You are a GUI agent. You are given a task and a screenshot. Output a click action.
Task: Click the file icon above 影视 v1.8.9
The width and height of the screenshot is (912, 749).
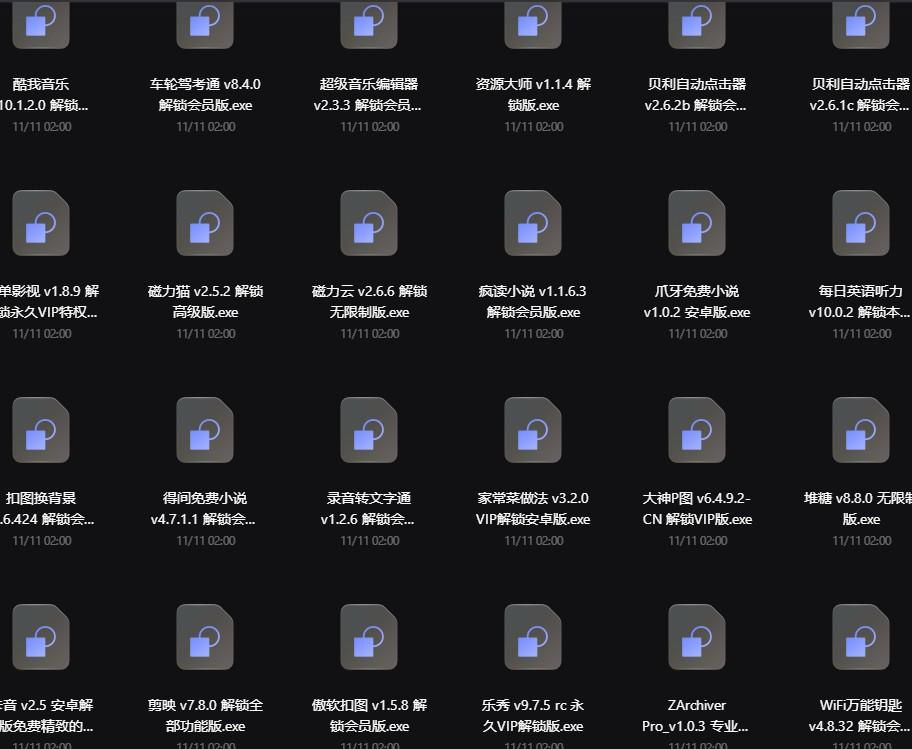pyautogui.click(x=41, y=223)
